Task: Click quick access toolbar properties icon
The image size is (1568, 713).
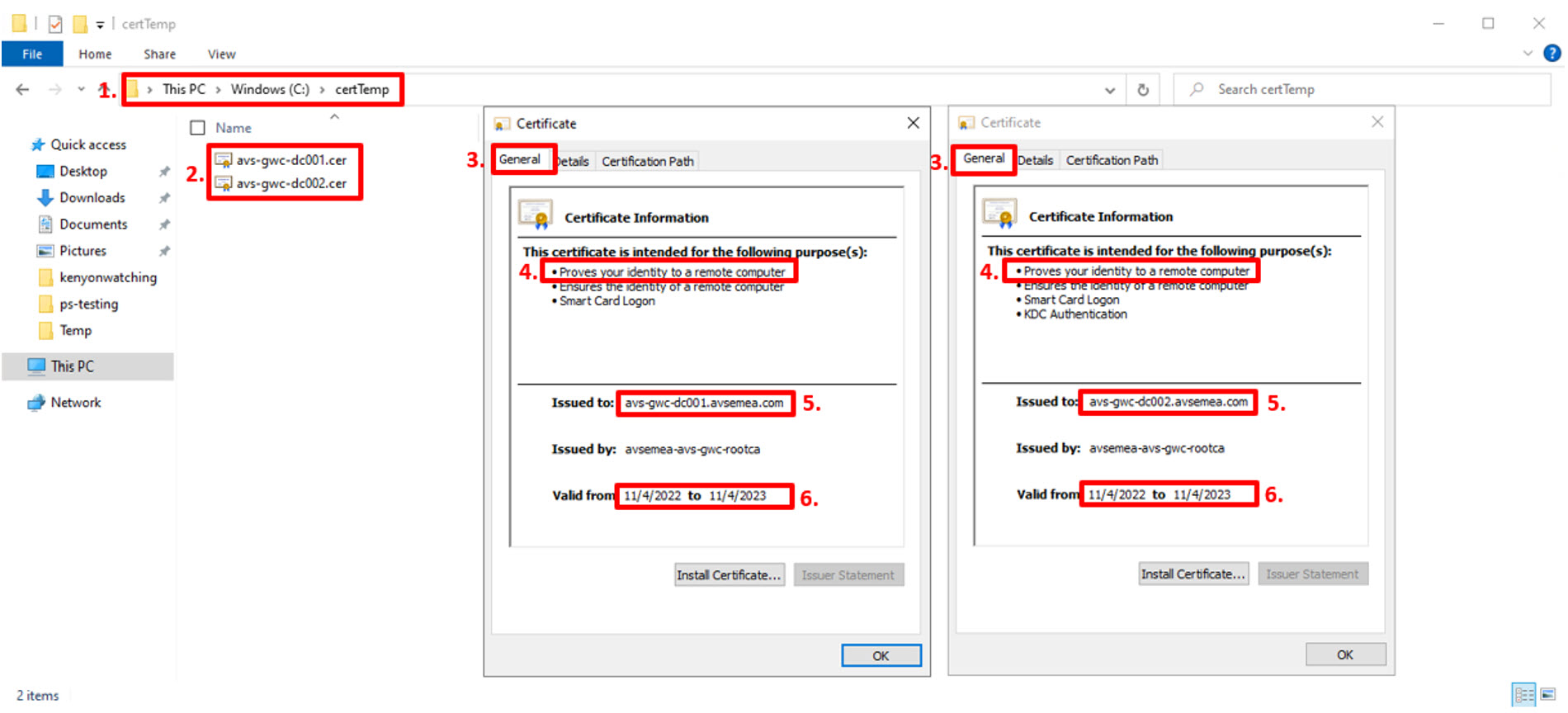Action: 54,24
